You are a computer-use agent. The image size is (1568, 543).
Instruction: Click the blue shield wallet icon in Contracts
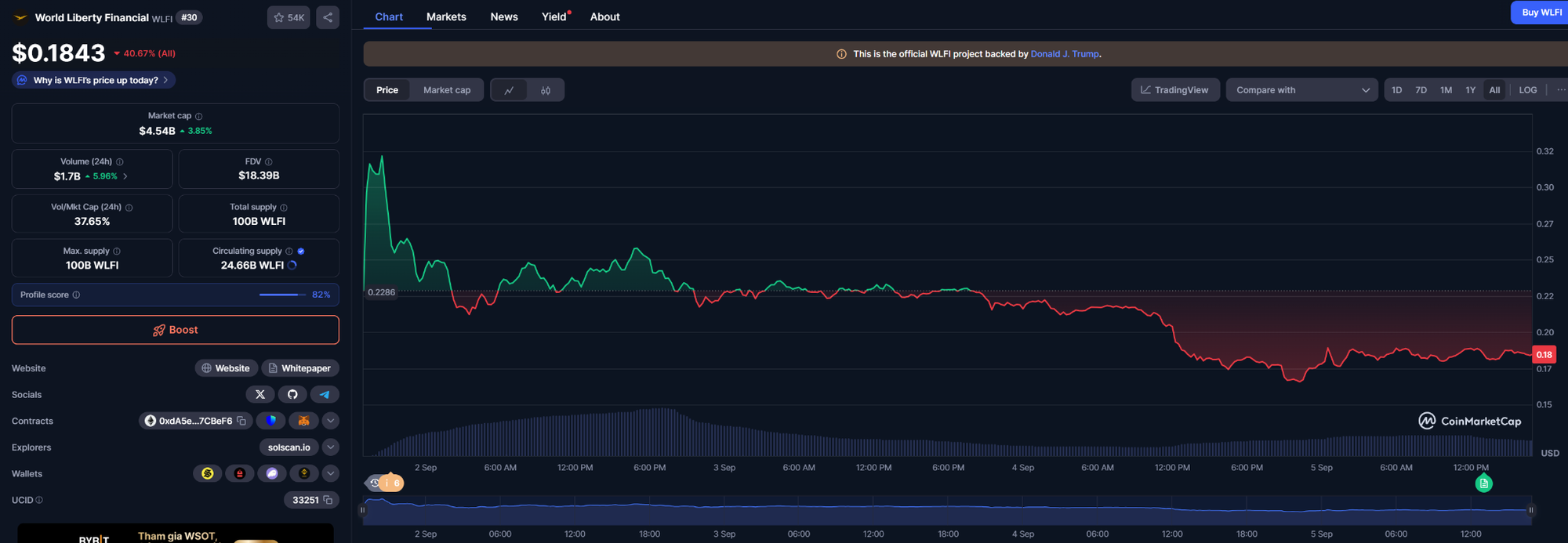(x=271, y=422)
